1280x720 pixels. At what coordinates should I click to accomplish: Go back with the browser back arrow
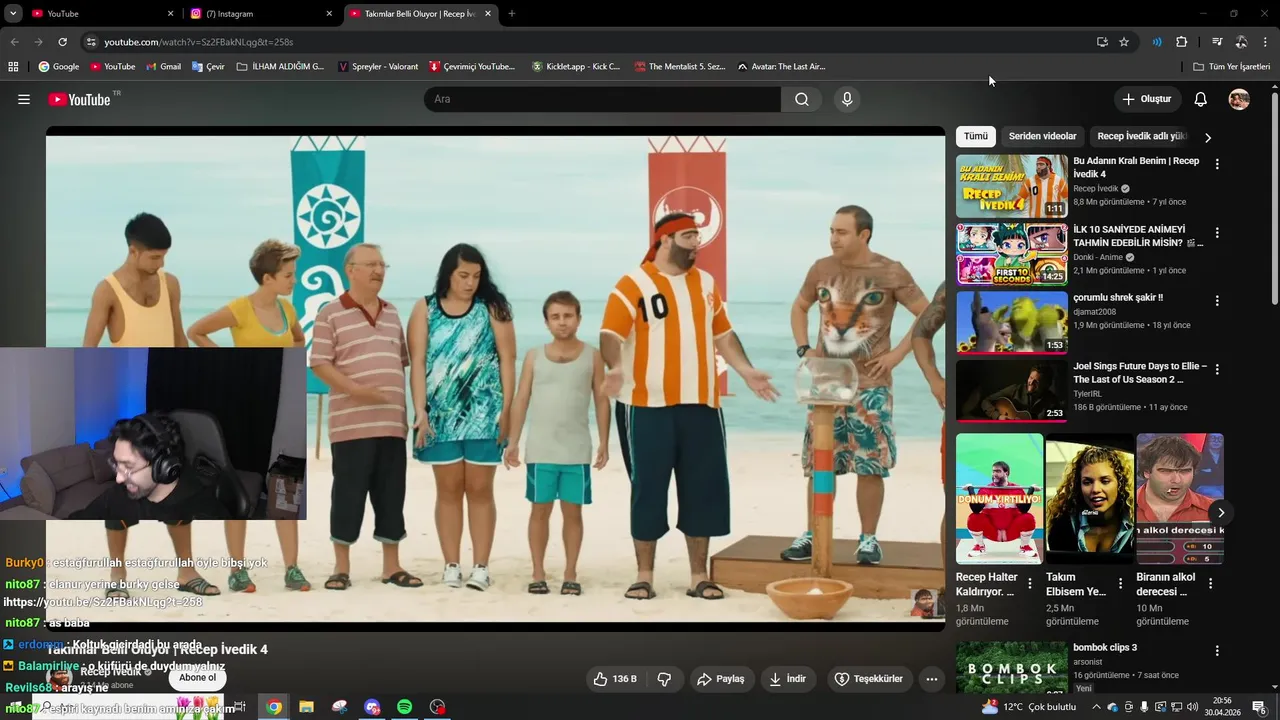[x=14, y=42]
